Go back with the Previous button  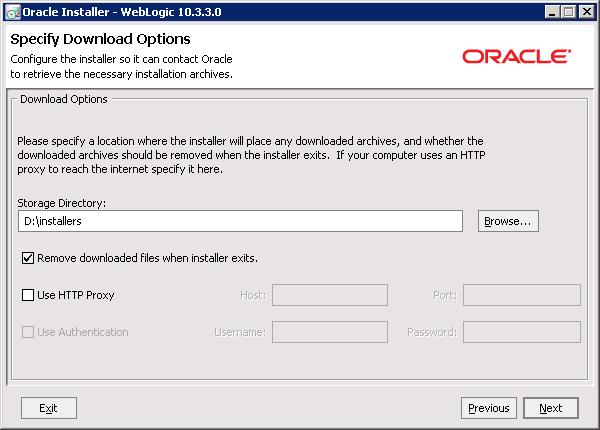[x=489, y=408]
